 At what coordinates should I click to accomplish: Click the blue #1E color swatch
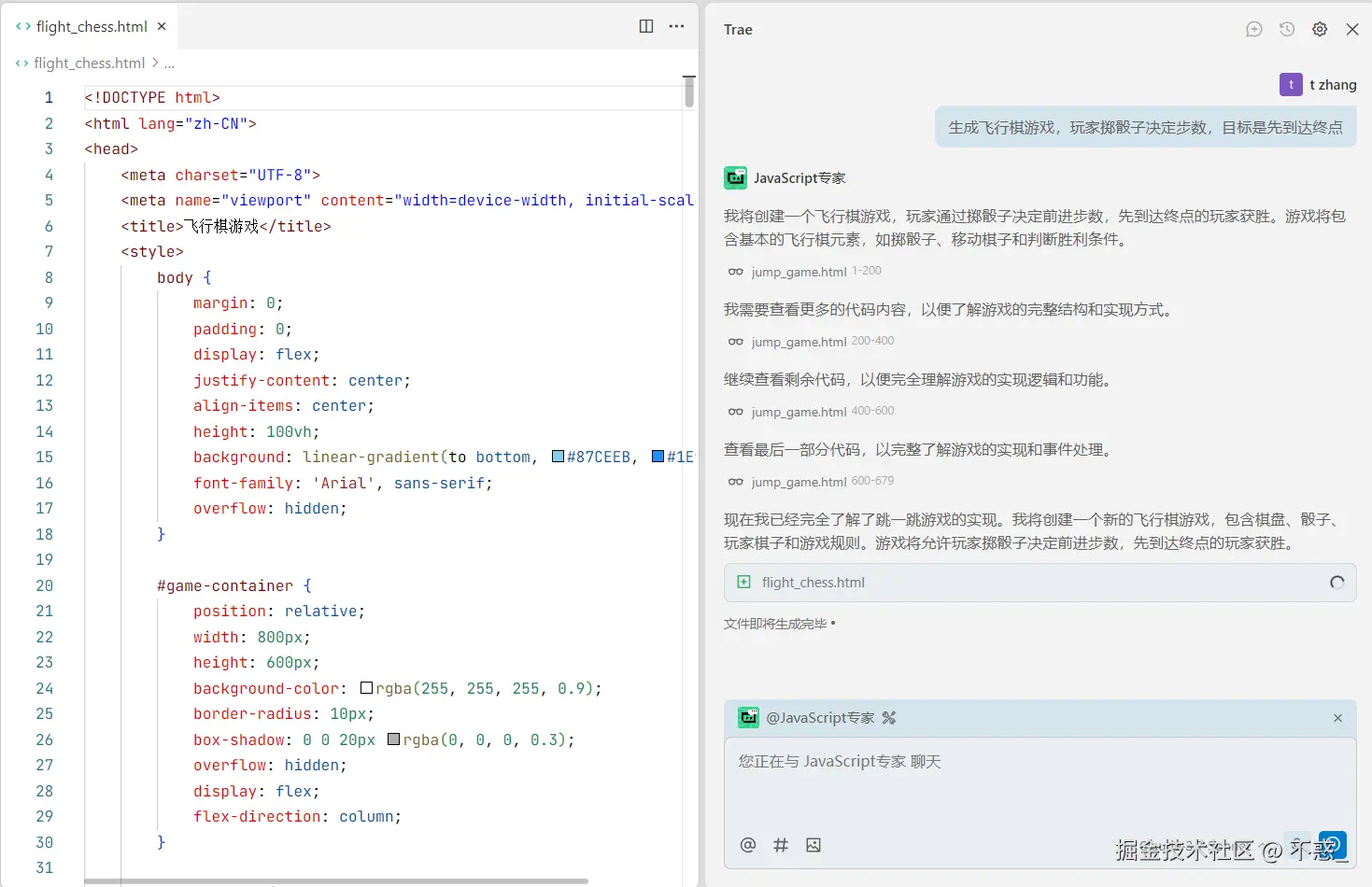(658, 457)
